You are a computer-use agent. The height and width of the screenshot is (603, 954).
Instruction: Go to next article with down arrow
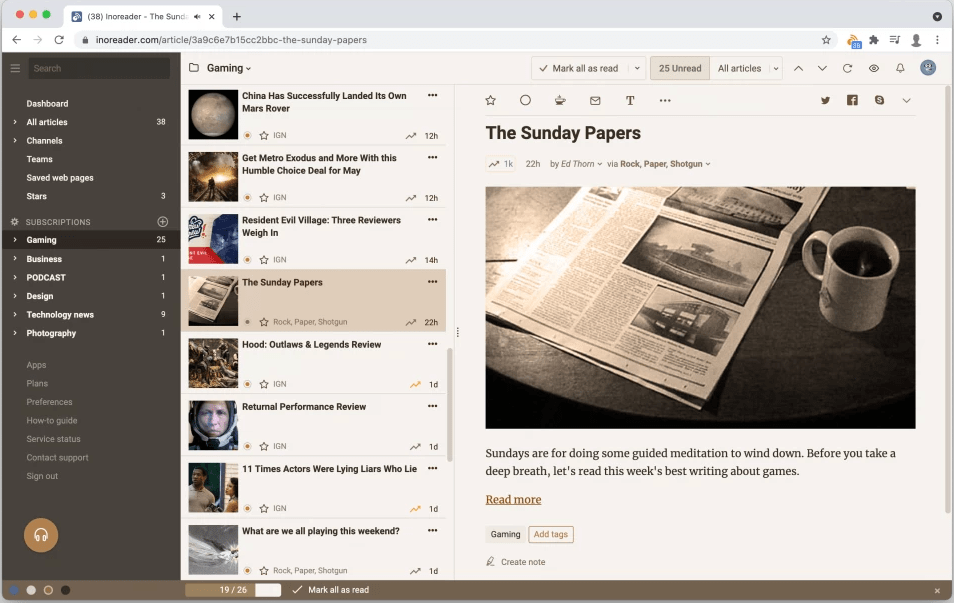(822, 68)
